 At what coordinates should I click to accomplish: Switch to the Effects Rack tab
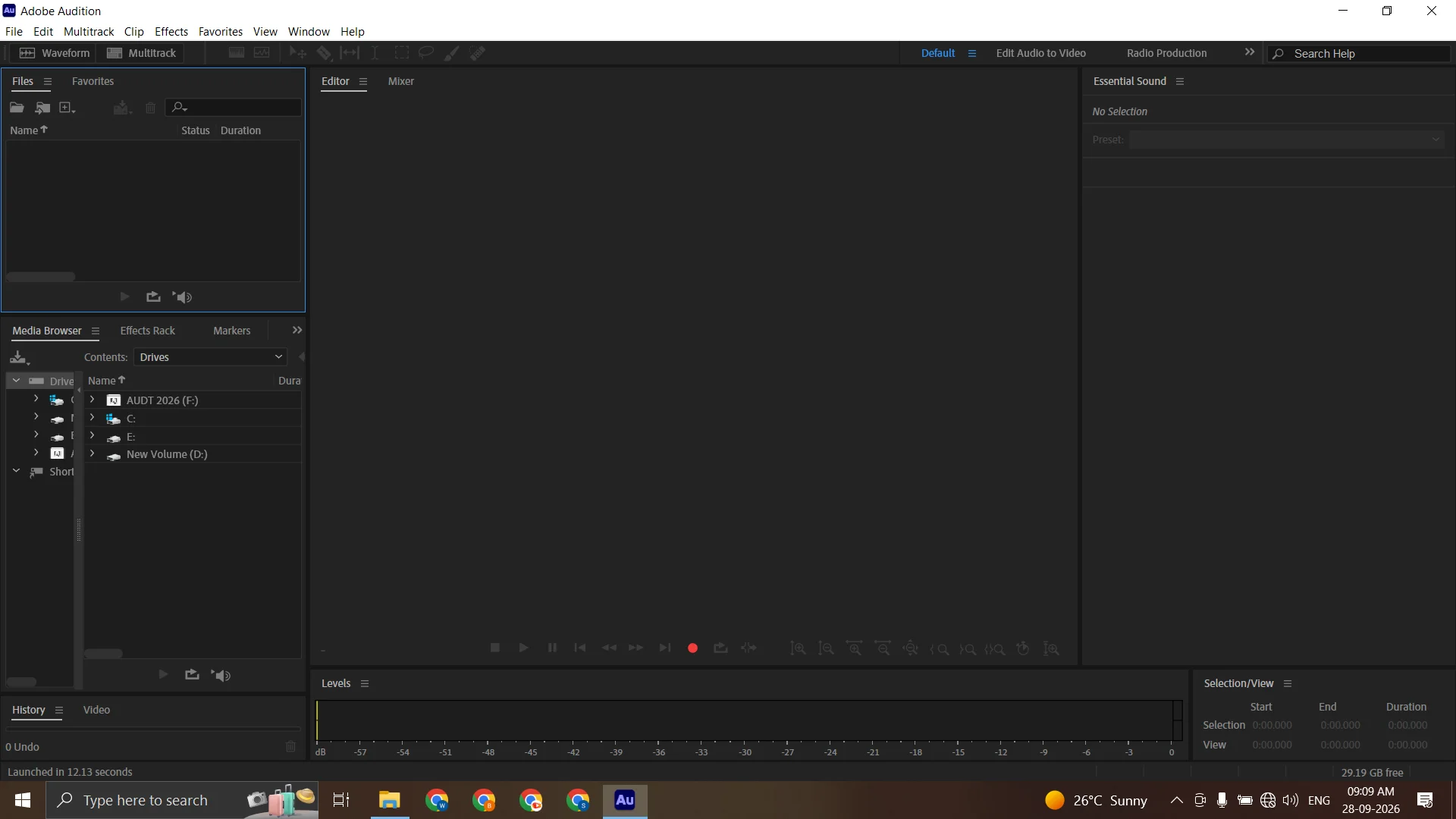148,331
